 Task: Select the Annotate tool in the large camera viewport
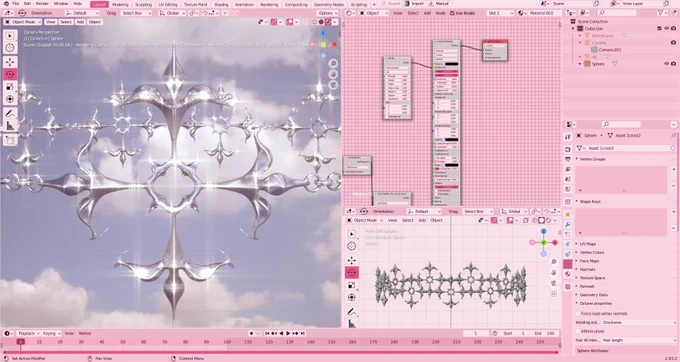pos(10,114)
